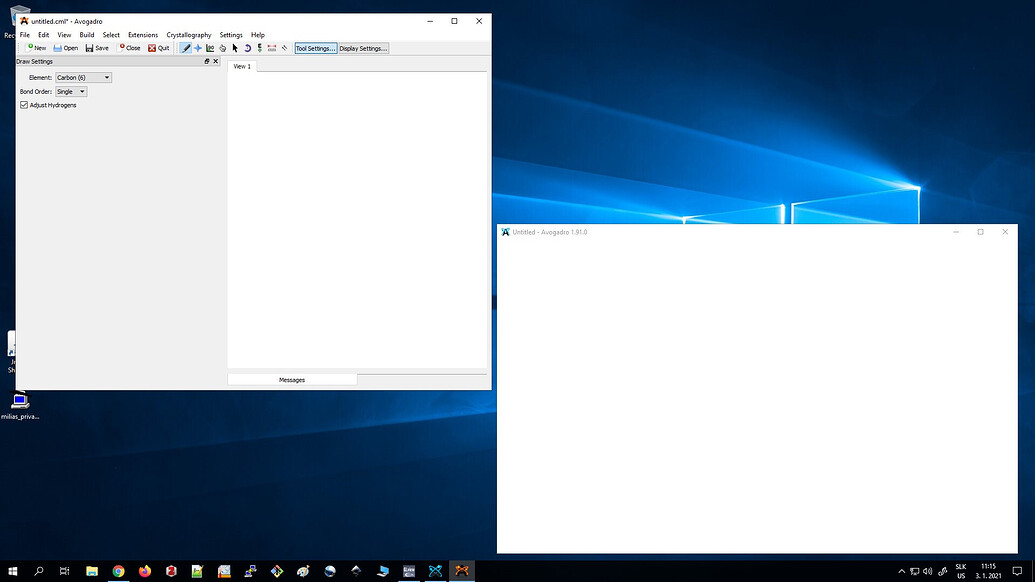Viewport: 1035px width, 582px height.
Task: Open the volume control in system tray
Action: pyautogui.click(x=928, y=571)
